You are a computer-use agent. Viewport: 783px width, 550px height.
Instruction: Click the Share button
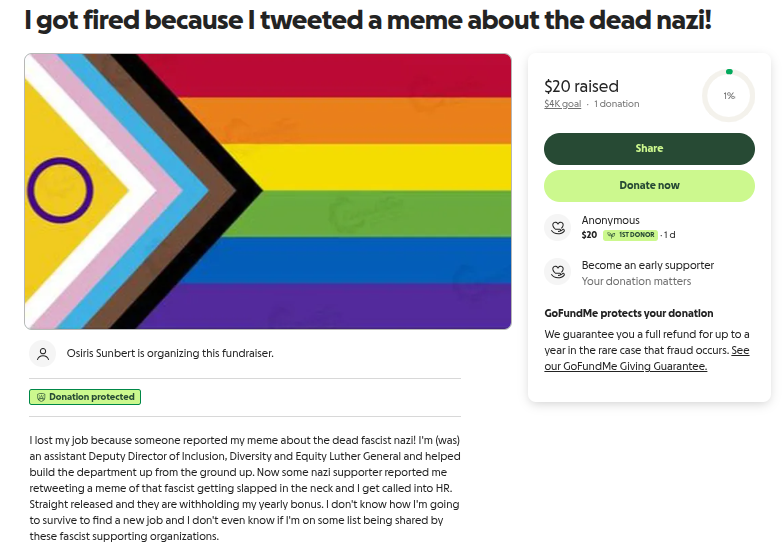tap(649, 149)
